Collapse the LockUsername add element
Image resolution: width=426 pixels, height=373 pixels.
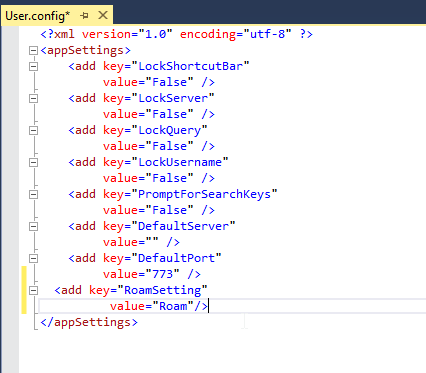click(33, 163)
